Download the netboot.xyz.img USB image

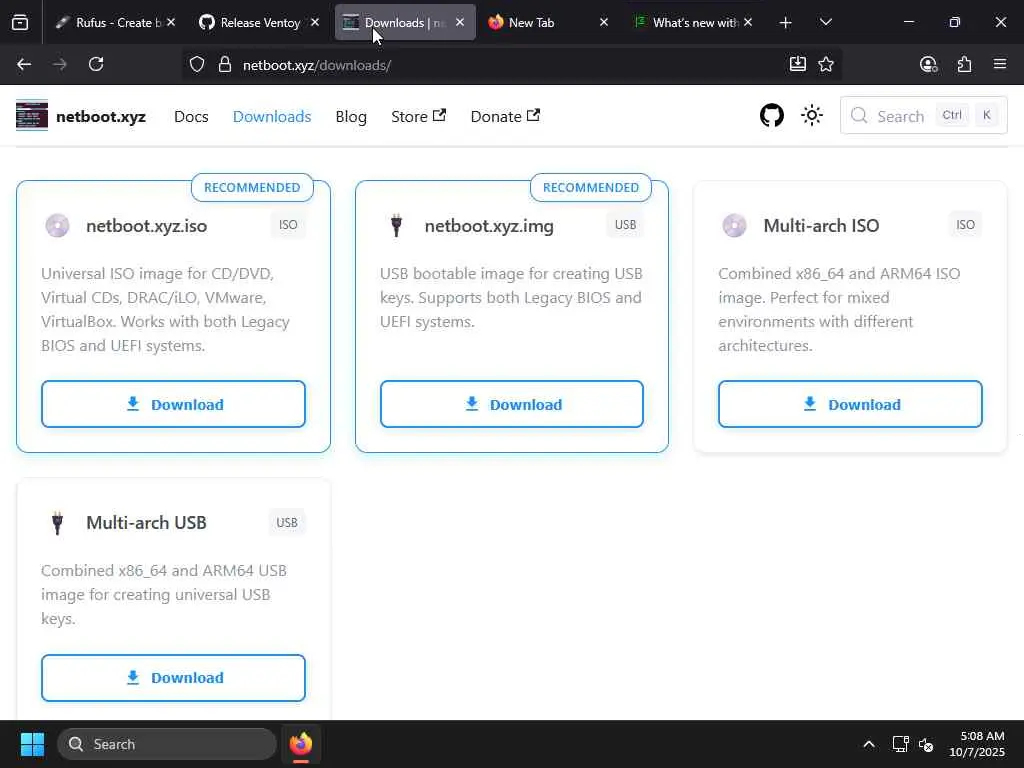coord(511,404)
